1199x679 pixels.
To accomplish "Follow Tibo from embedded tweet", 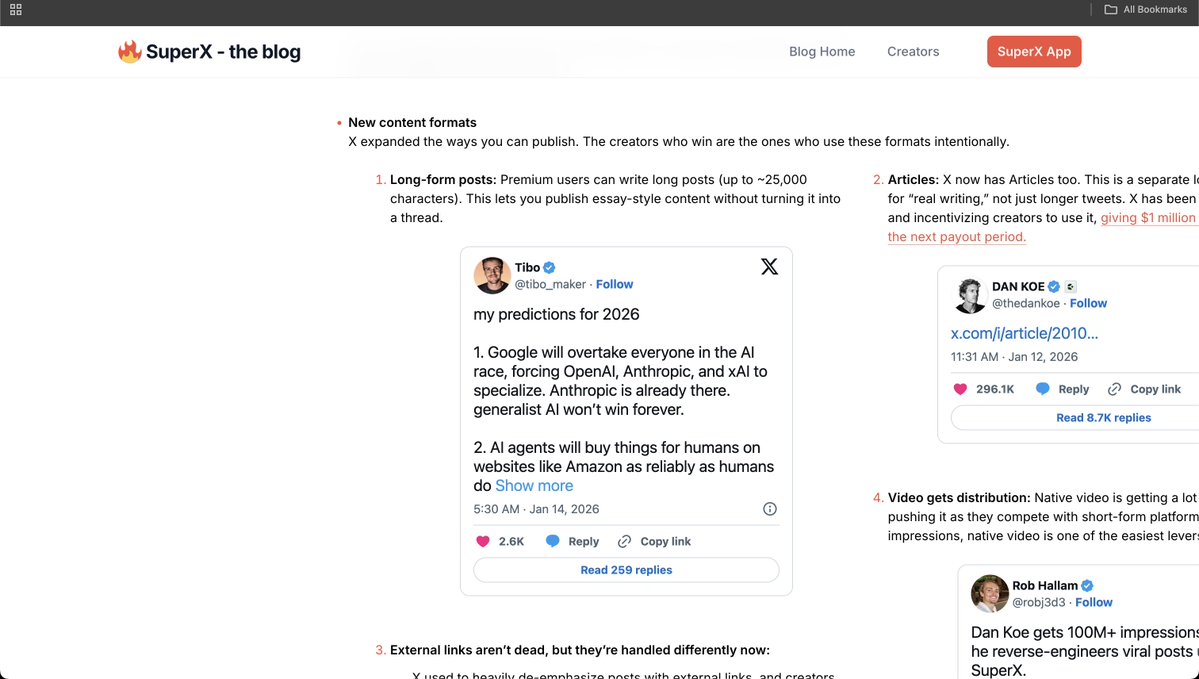I will click(x=615, y=284).
